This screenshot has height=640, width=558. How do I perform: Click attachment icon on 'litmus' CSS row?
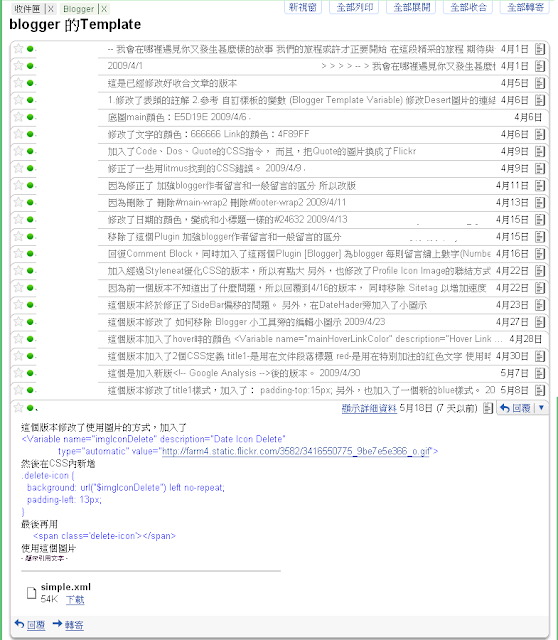pos(540,169)
